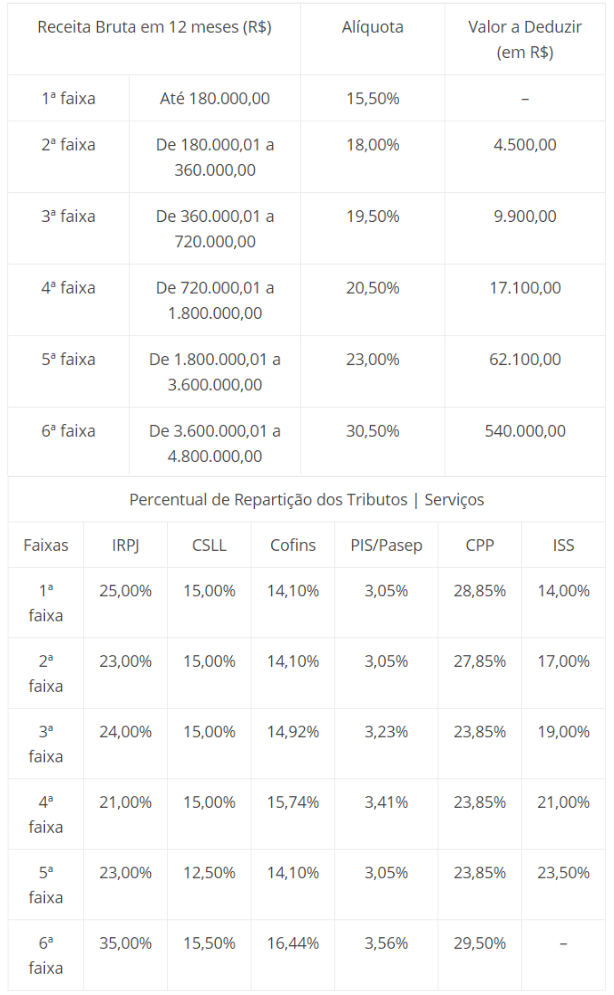Image resolution: width=614 pixels, height=995 pixels.
Task: Click the 29,50% CPP value
Action: [x=479, y=943]
